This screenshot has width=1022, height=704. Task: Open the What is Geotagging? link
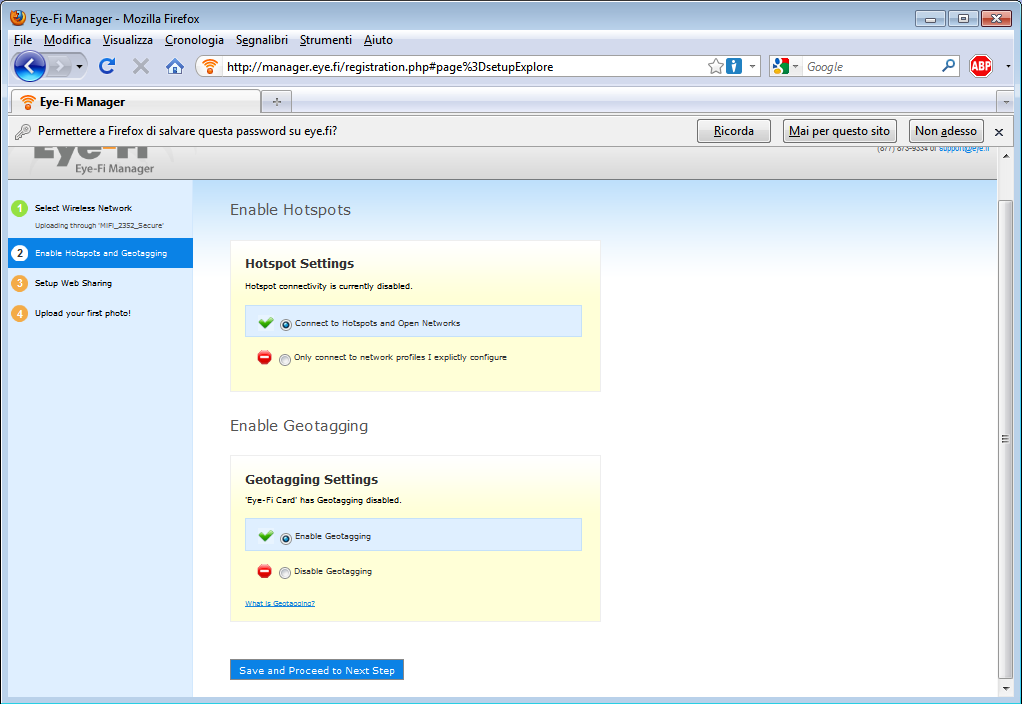coord(280,604)
